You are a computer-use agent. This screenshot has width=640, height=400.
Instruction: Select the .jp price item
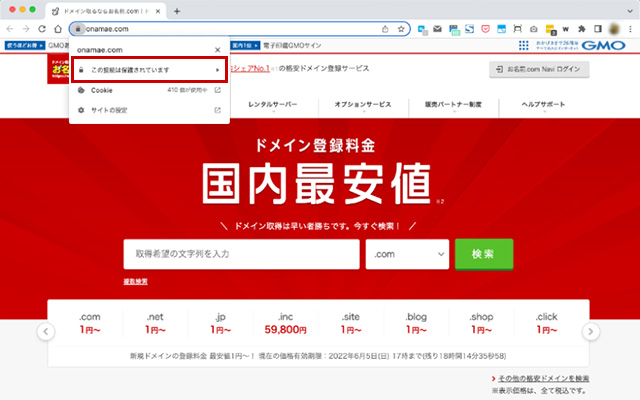click(220, 323)
